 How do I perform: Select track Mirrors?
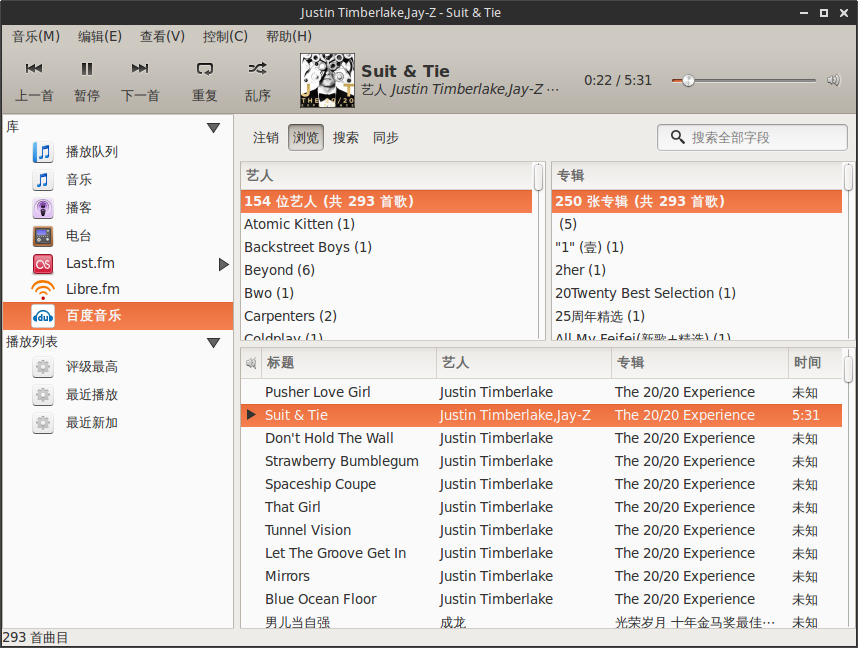(541, 576)
